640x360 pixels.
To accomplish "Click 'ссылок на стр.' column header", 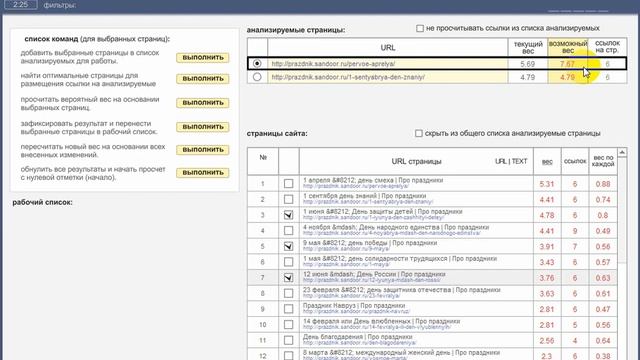I will pos(607,47).
